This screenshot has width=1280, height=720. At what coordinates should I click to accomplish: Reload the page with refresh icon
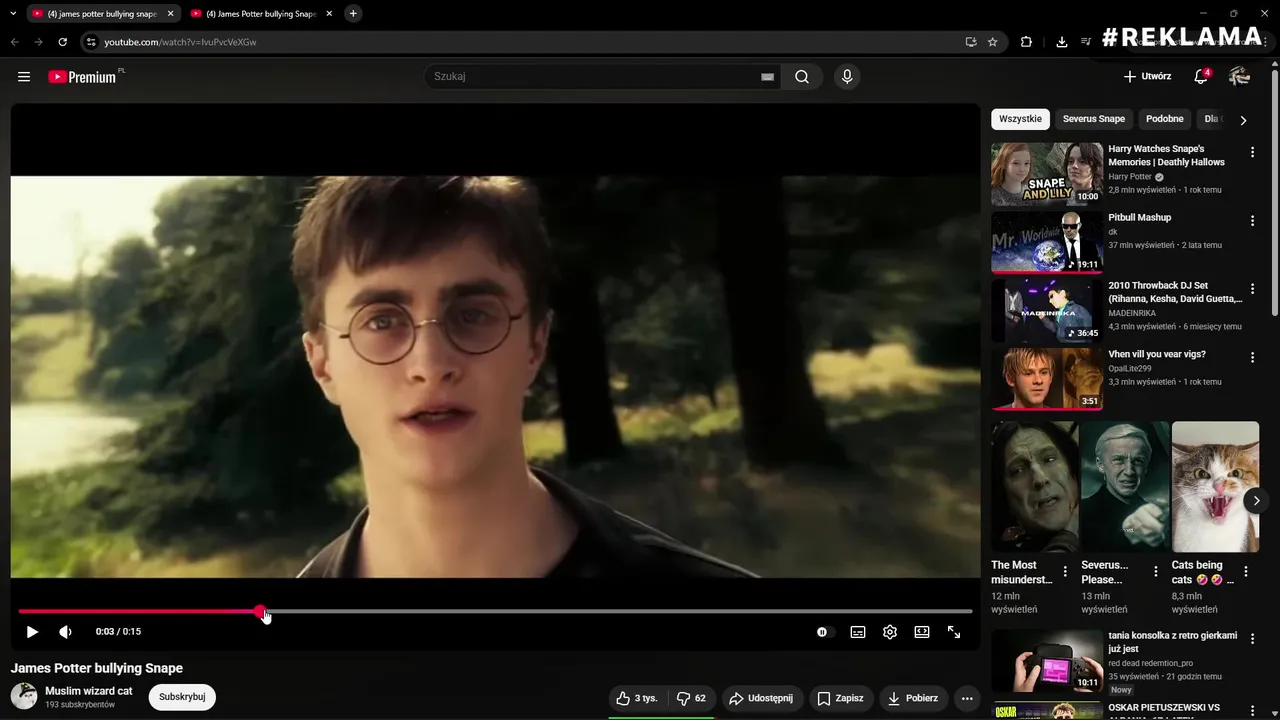(x=62, y=42)
